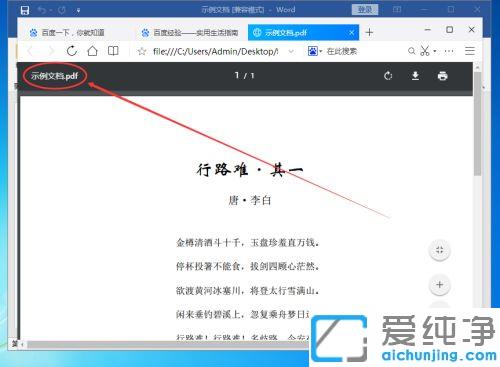Click the line 闲来垂钓碧溪上
This screenshot has width=500, height=367.
click(207, 314)
